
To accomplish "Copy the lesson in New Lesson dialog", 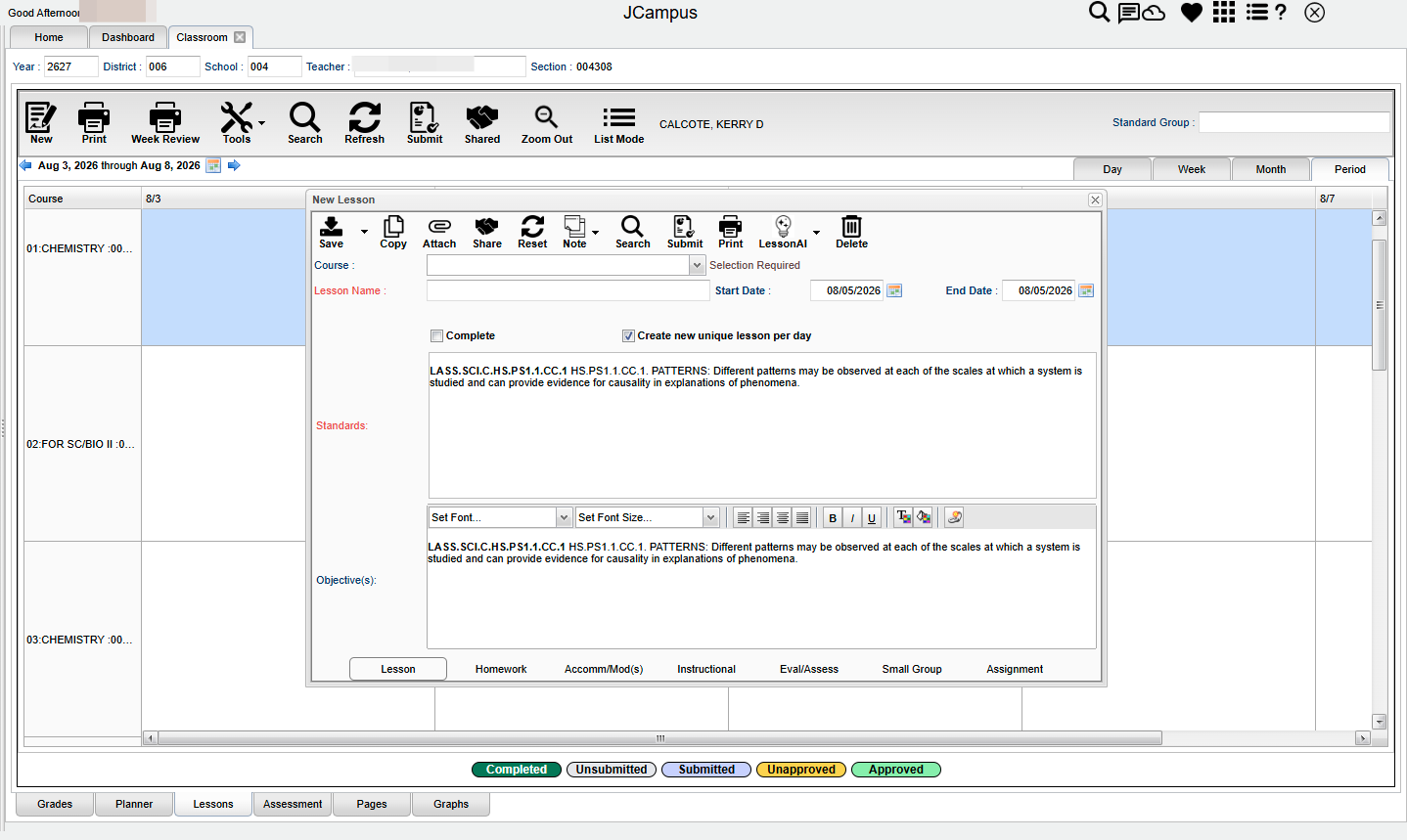I will [x=393, y=233].
